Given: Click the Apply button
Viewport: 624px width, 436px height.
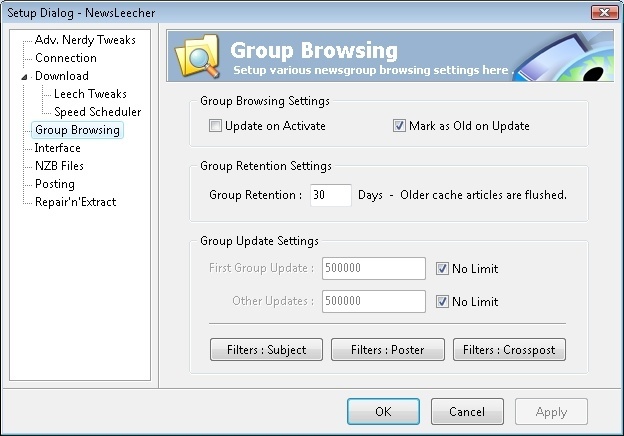Looking at the screenshot, I should pos(551,411).
